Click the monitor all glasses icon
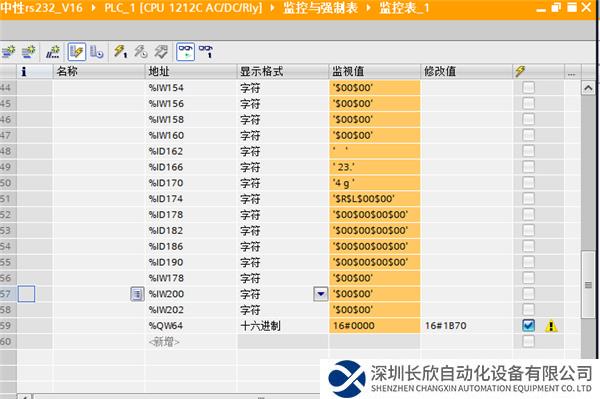This screenshot has height=399, width=600. pos(185,52)
